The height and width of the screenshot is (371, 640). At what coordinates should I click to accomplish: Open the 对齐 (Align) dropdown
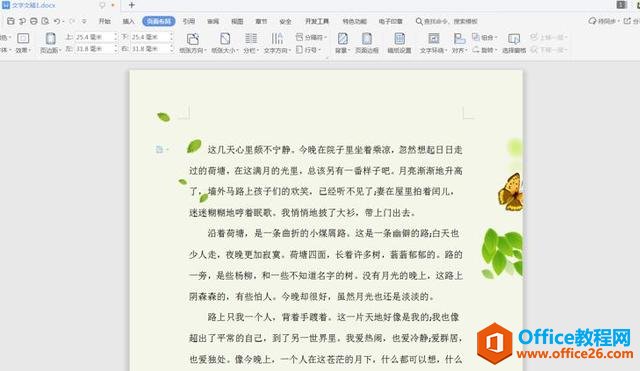click(460, 43)
